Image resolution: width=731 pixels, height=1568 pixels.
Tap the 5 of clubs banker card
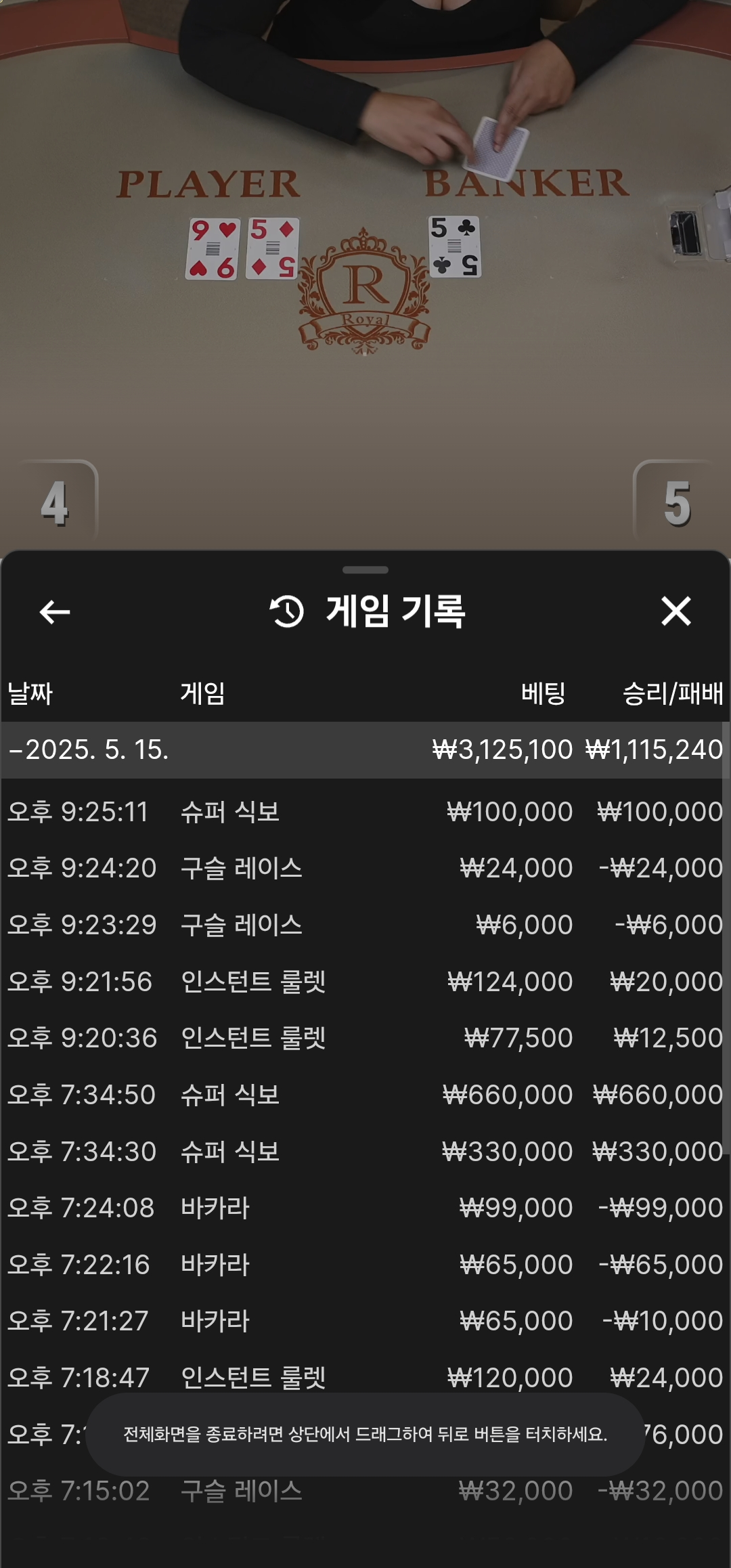click(x=455, y=246)
